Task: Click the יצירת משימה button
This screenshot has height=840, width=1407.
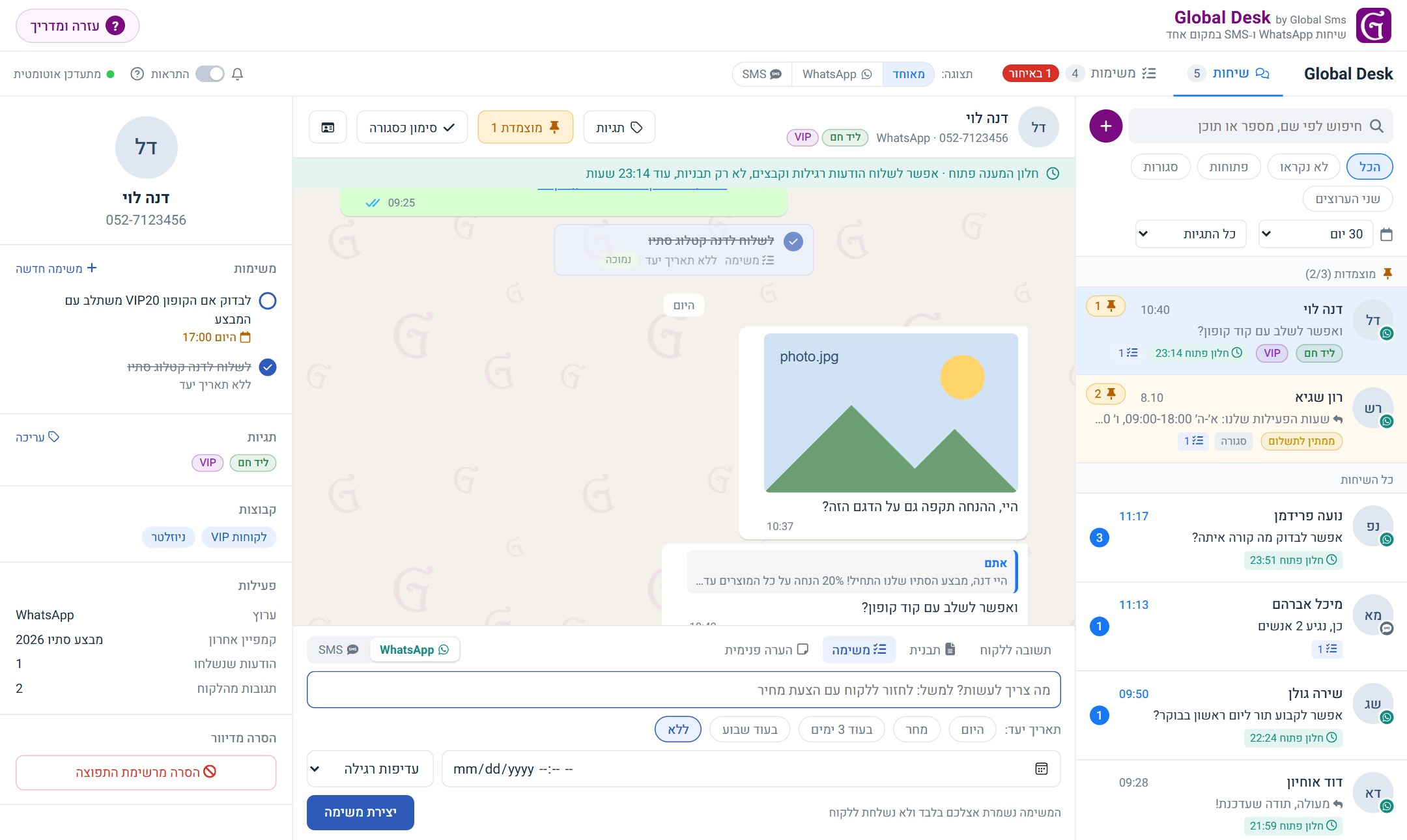Action: pyautogui.click(x=360, y=813)
